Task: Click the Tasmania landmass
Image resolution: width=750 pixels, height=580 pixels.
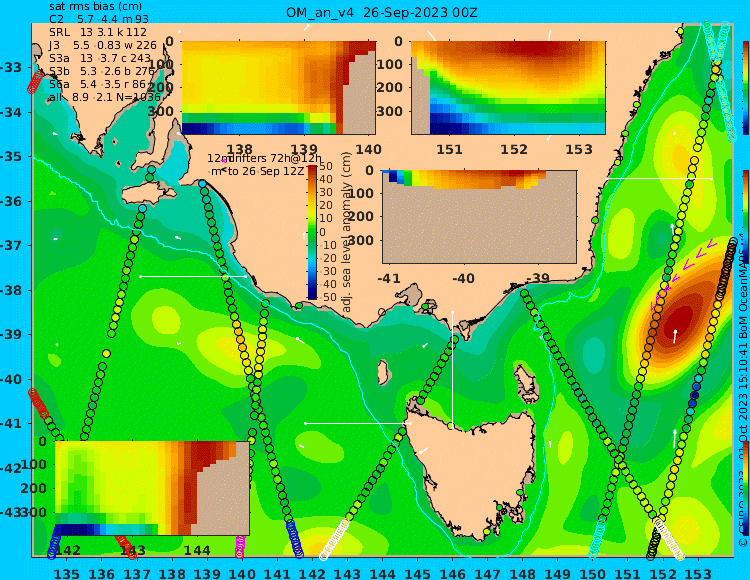Action: coord(474,471)
